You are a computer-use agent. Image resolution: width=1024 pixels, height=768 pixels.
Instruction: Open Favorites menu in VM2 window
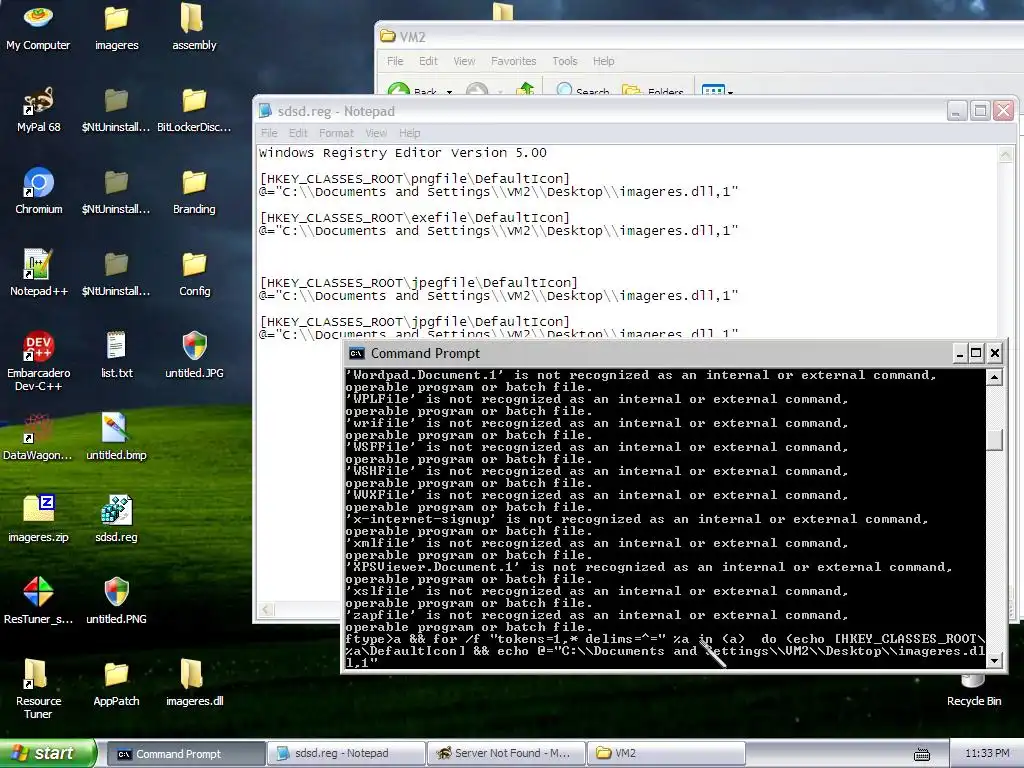513,61
